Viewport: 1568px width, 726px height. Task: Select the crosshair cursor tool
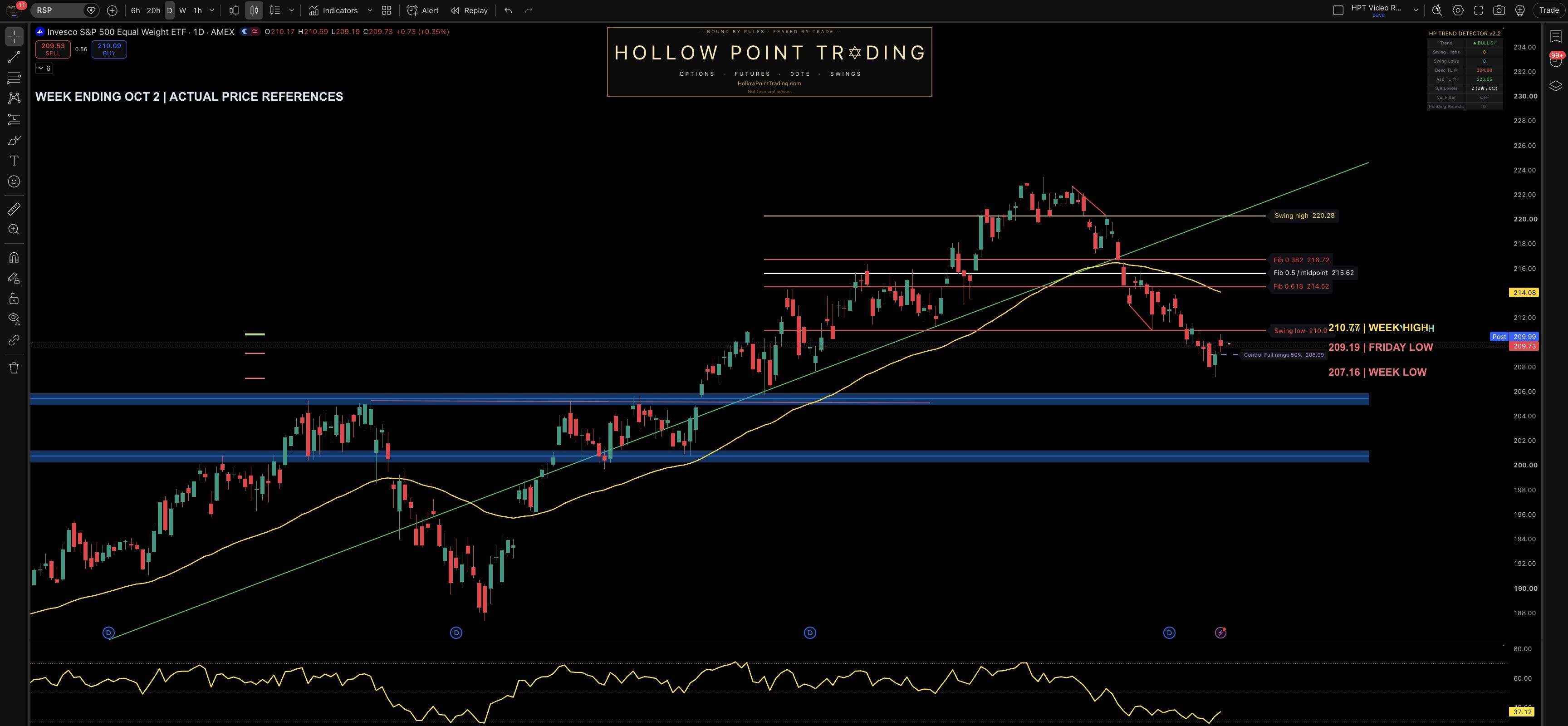click(x=14, y=36)
